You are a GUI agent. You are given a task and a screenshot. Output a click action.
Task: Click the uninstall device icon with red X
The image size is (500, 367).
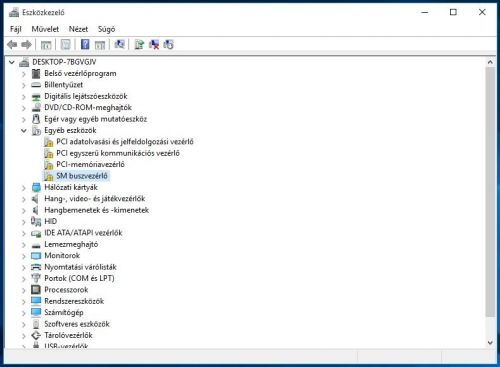154,44
